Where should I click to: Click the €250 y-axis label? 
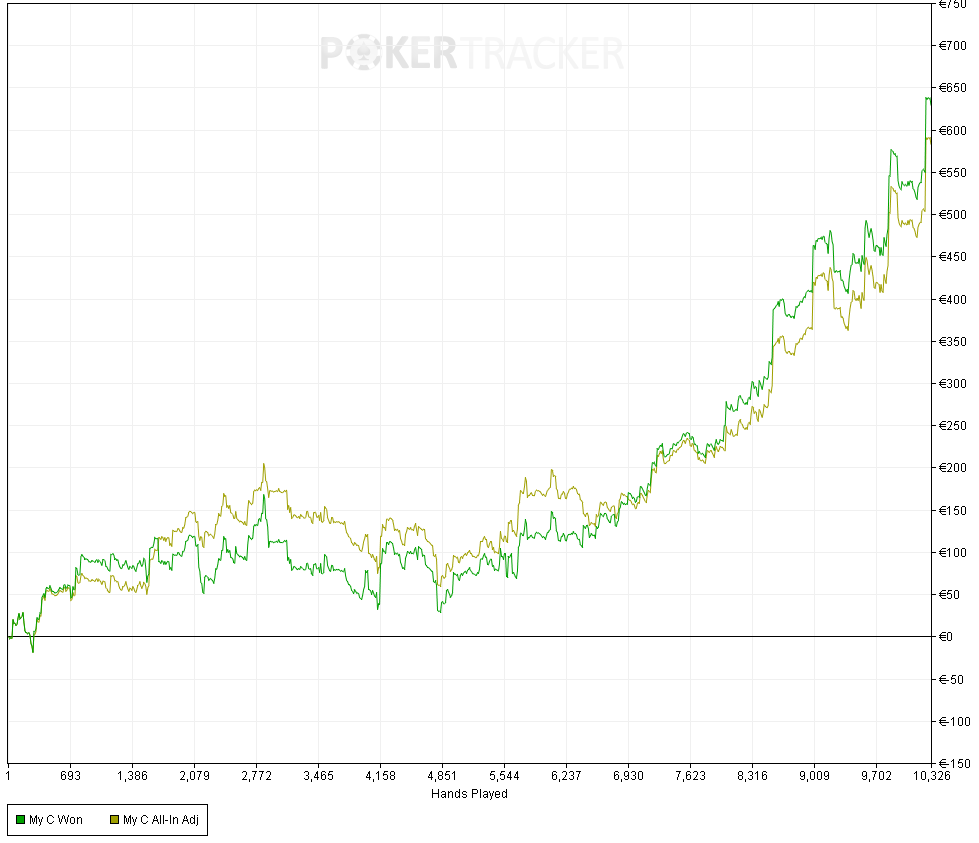pos(952,426)
